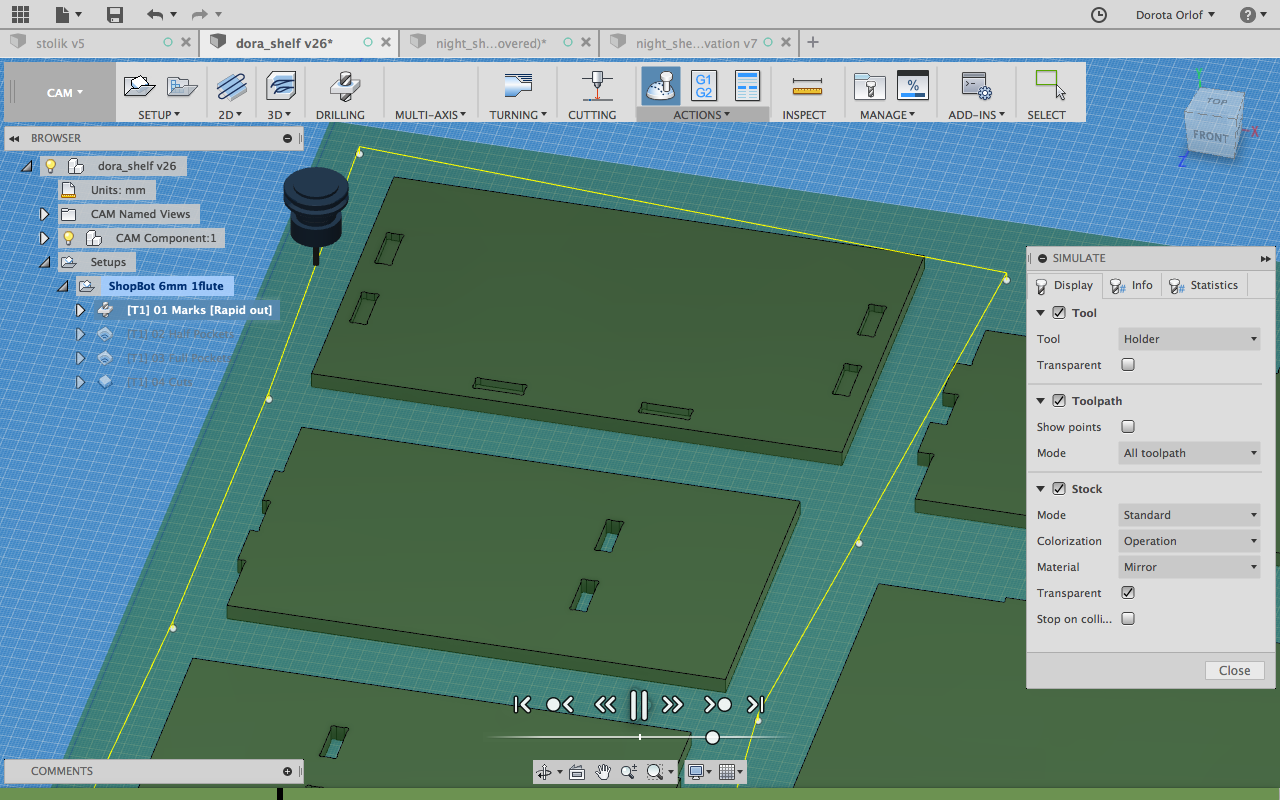Select the Inspect measure ruler icon
The width and height of the screenshot is (1280, 800).
coord(806,86)
